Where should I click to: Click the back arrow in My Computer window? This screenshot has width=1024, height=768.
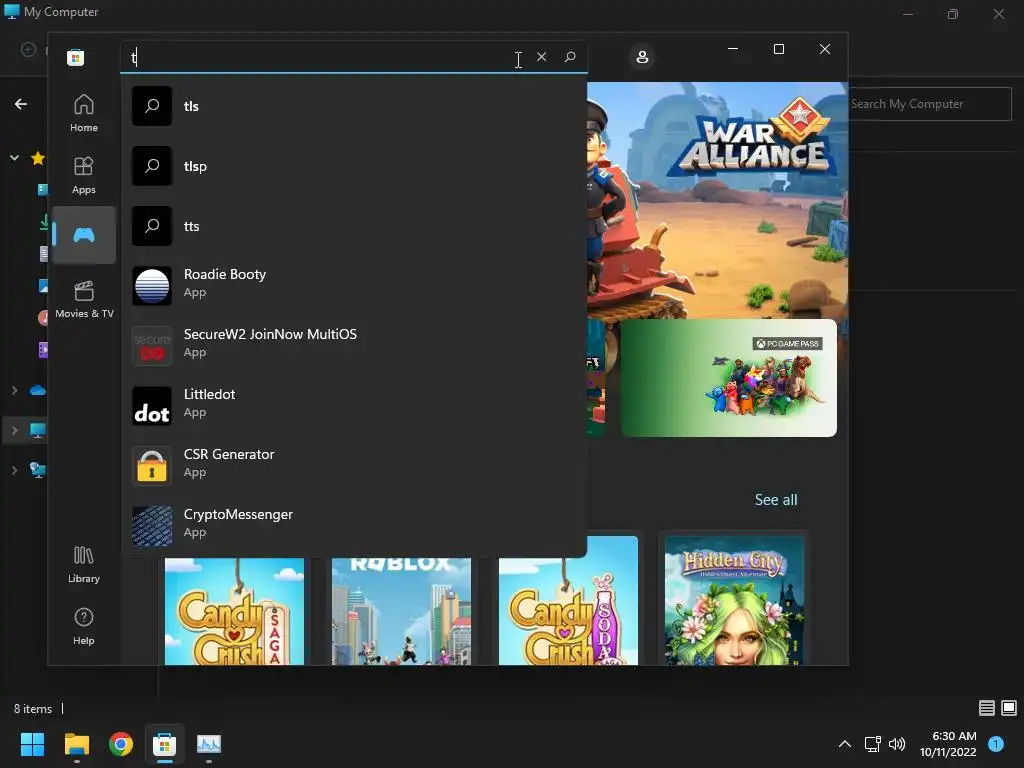(21, 104)
